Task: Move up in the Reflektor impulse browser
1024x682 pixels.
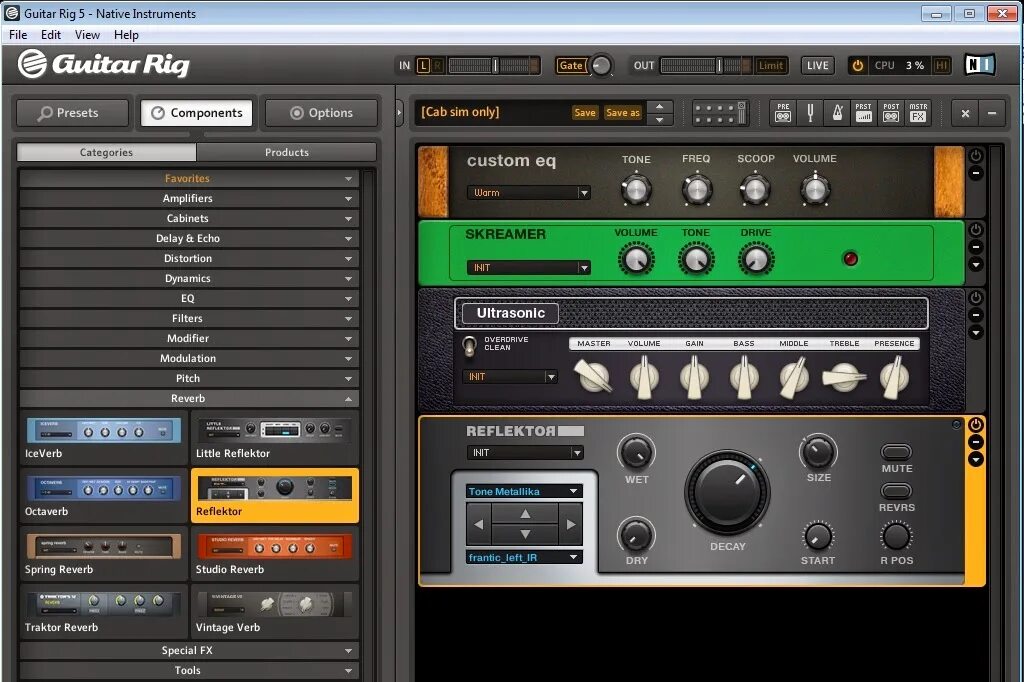Action: click(525, 514)
